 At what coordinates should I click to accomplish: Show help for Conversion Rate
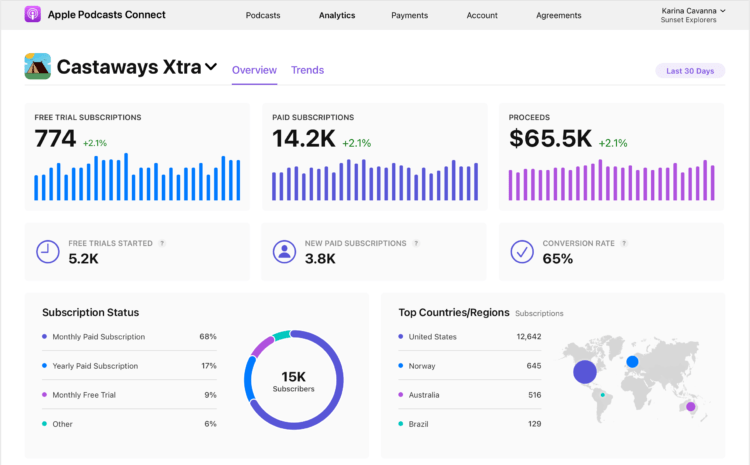[624, 243]
